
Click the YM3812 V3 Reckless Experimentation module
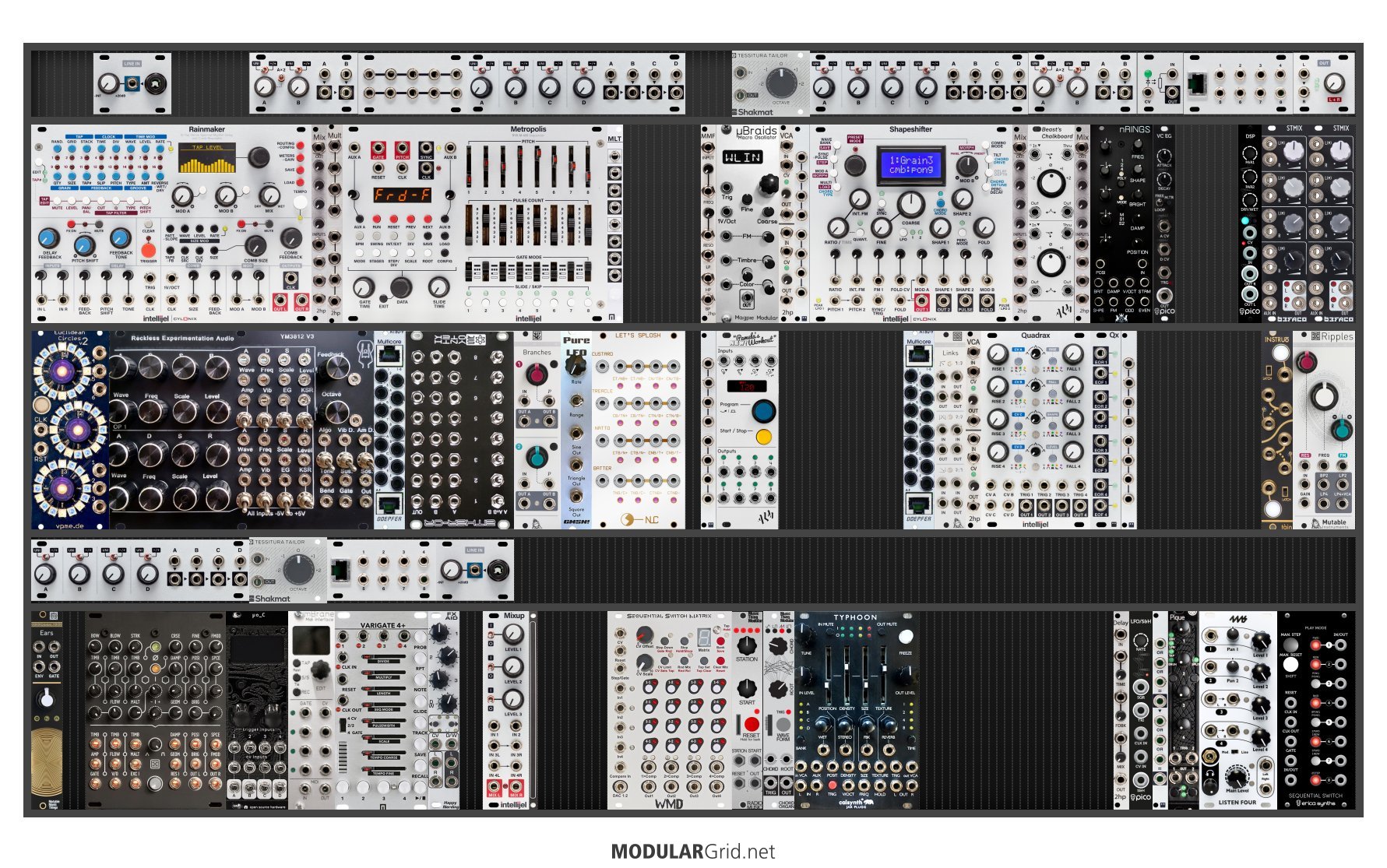click(241, 430)
